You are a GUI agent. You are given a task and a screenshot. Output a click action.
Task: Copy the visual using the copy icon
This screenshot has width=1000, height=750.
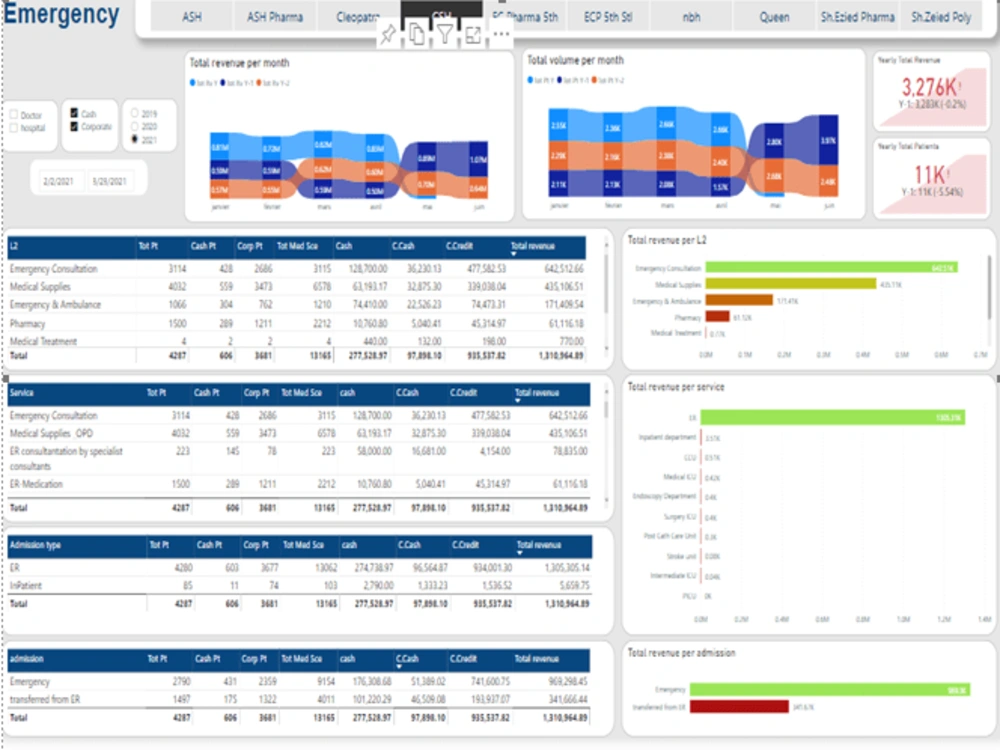[x=417, y=34]
